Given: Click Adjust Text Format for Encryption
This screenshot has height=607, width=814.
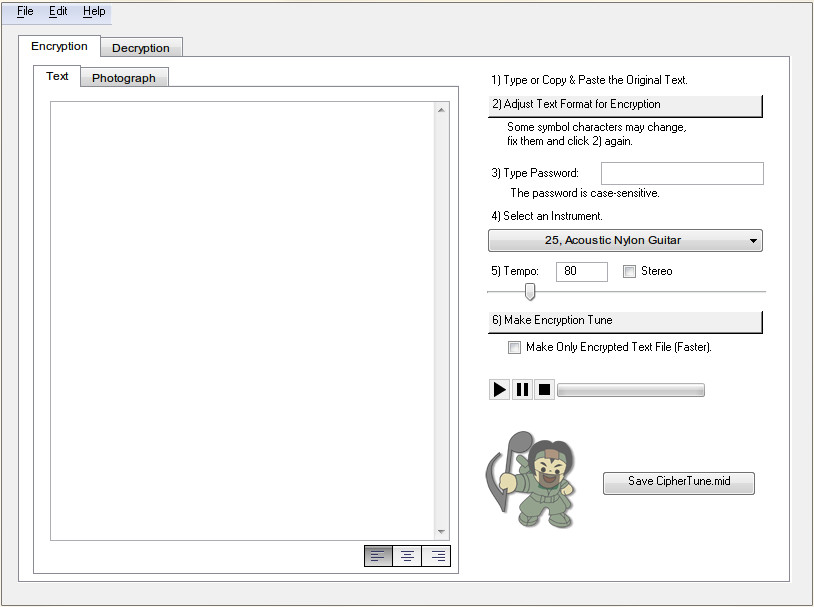Looking at the screenshot, I should click(x=625, y=106).
